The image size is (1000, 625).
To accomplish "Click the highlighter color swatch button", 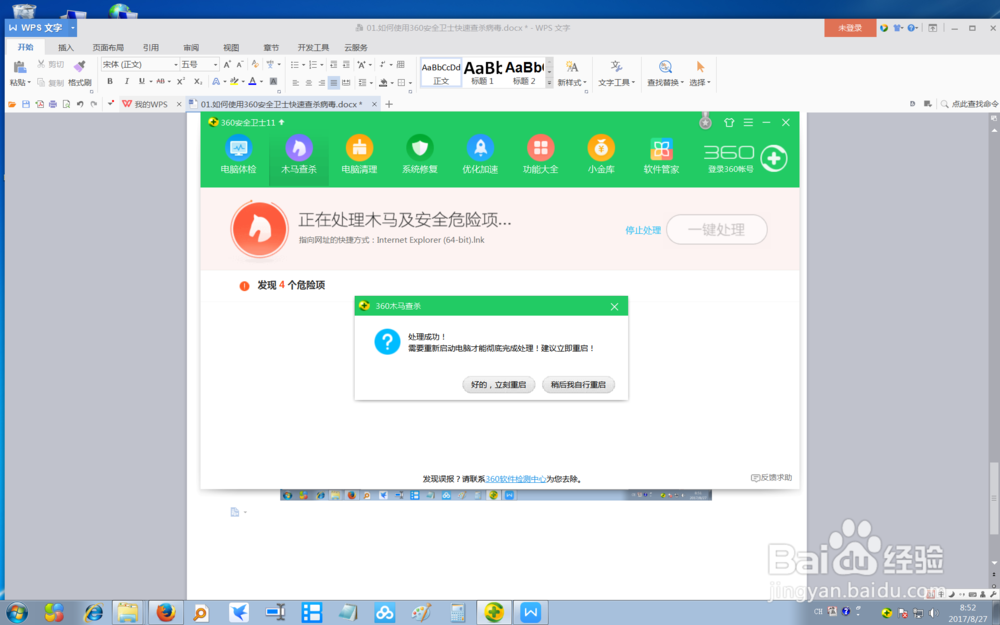I will coord(234,82).
